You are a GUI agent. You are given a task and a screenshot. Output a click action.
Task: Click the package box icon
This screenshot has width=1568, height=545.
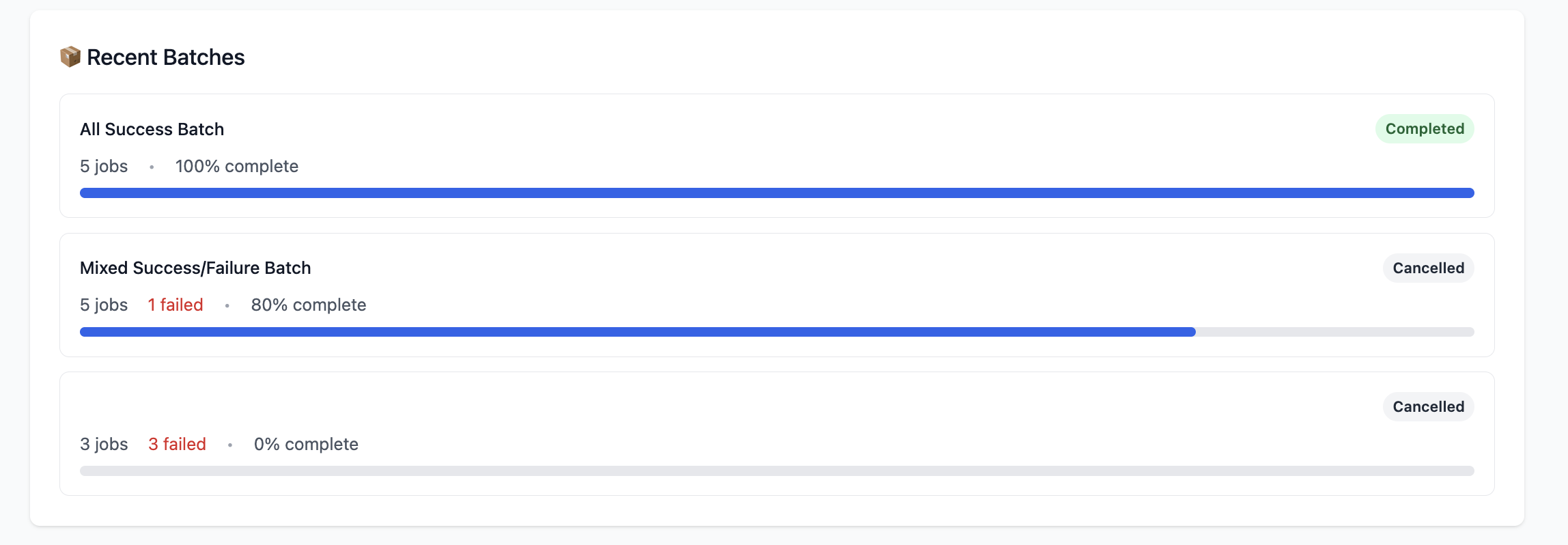click(70, 57)
